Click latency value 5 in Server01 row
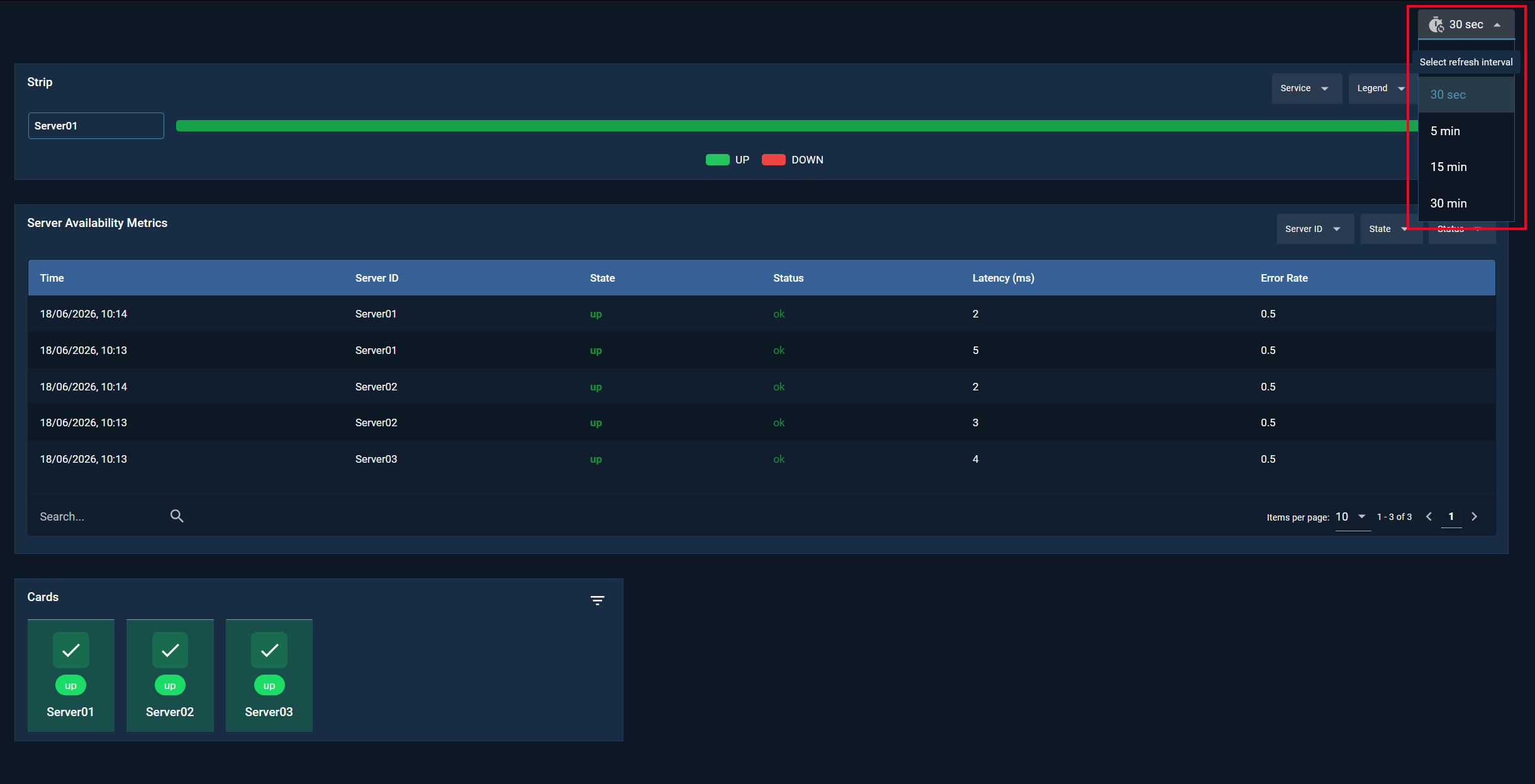The image size is (1535, 784). [976, 350]
